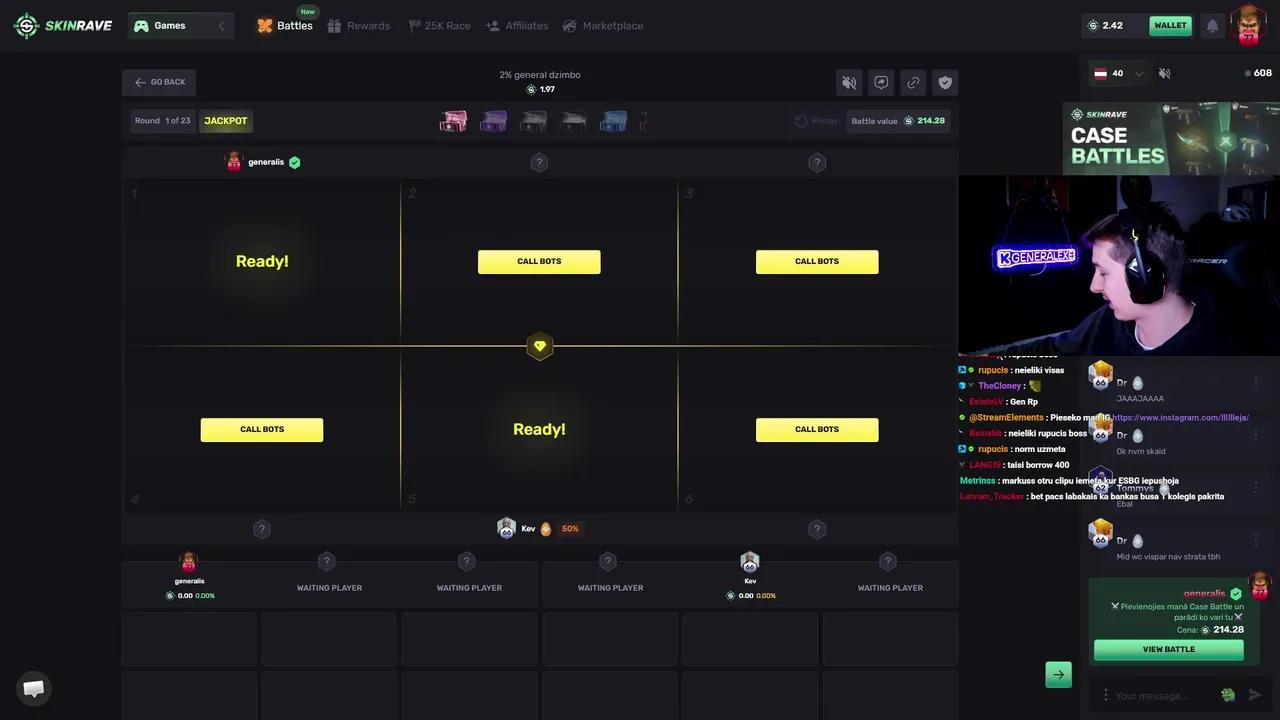
Task: Click CALL BOTS in slot two
Action: (539, 261)
